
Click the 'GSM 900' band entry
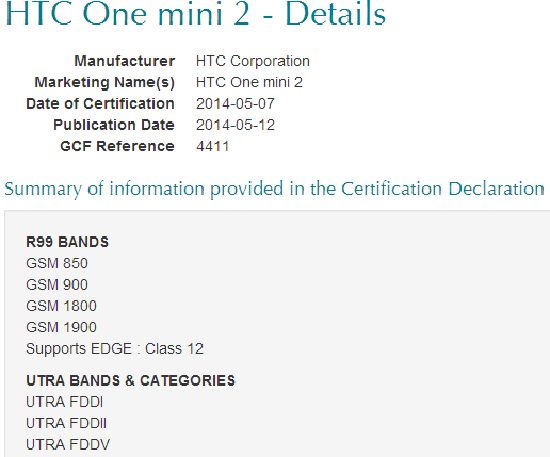[57, 285]
